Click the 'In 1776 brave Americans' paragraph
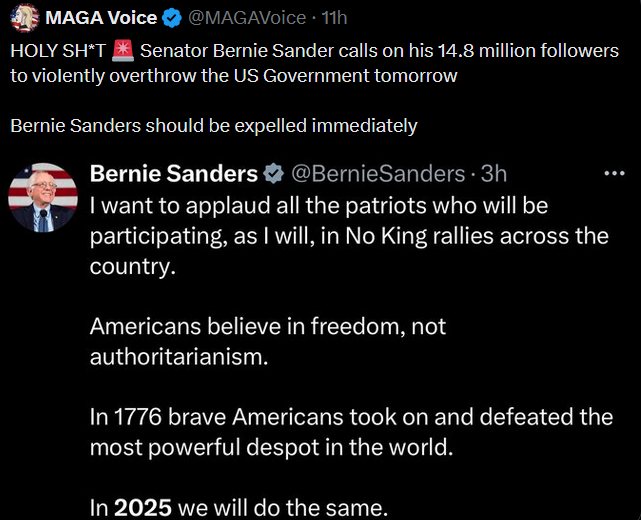The height and width of the screenshot is (520, 641). click(x=352, y=432)
